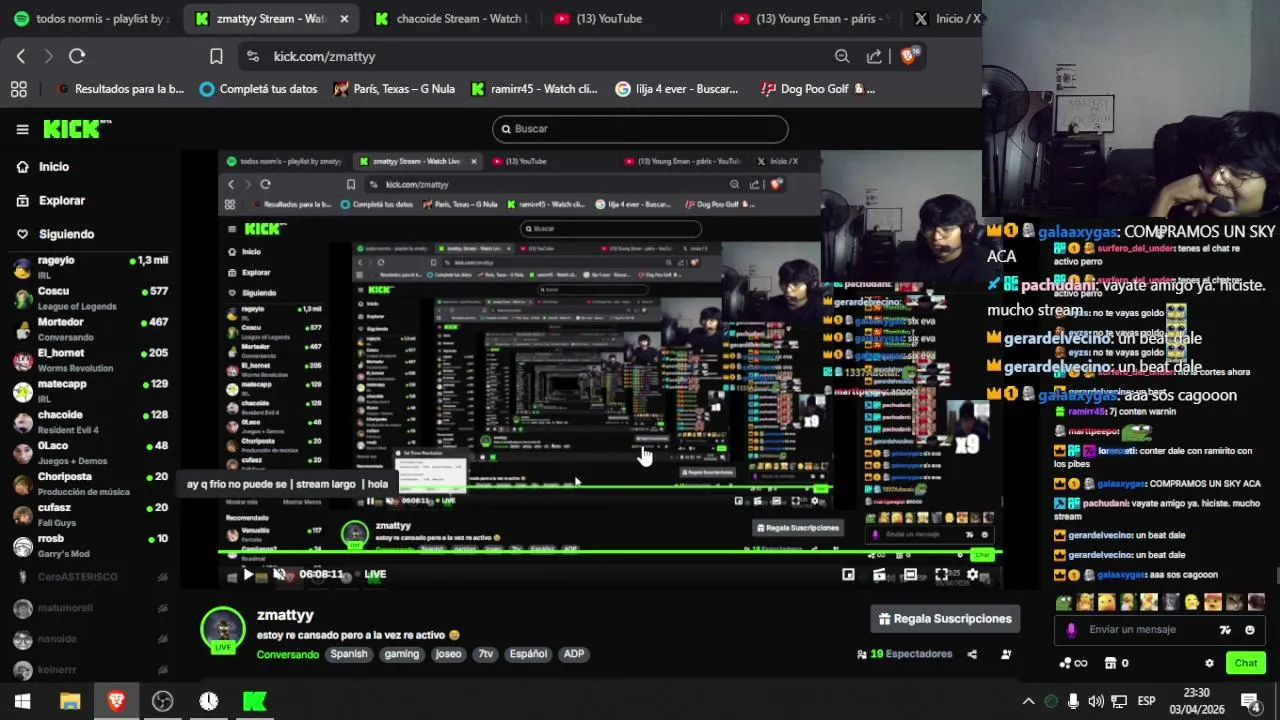This screenshot has height=720, width=1280.
Task: Click the Kick logo
Action: click(77, 129)
